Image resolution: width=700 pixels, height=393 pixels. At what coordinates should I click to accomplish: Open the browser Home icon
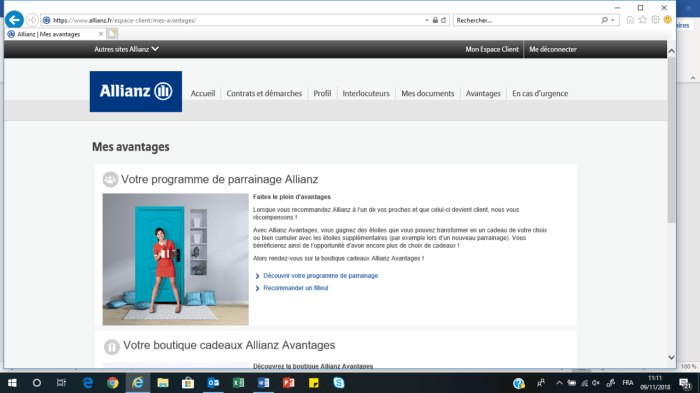click(x=630, y=20)
